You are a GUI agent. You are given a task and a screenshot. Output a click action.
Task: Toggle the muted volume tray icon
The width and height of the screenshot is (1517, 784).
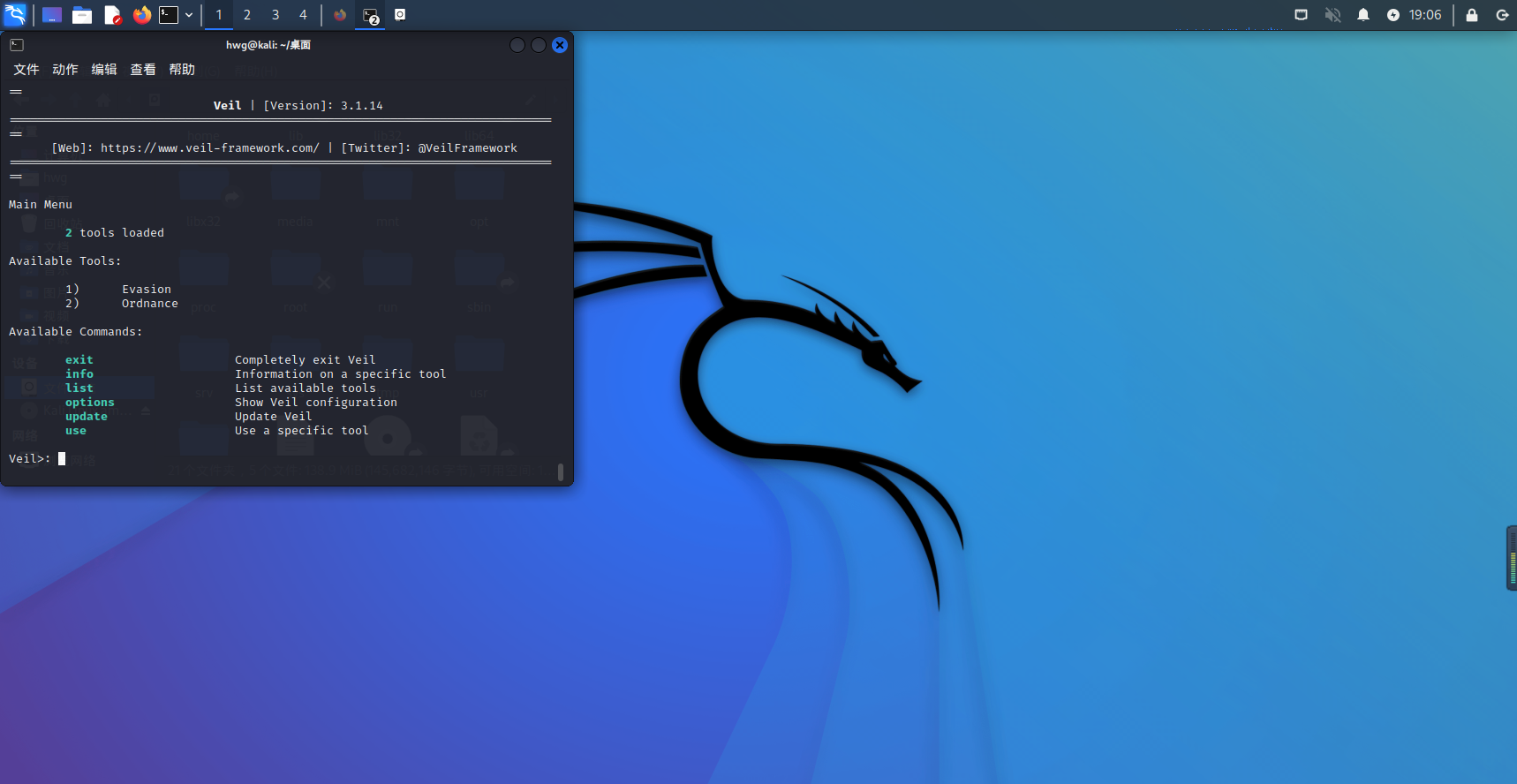[1333, 15]
